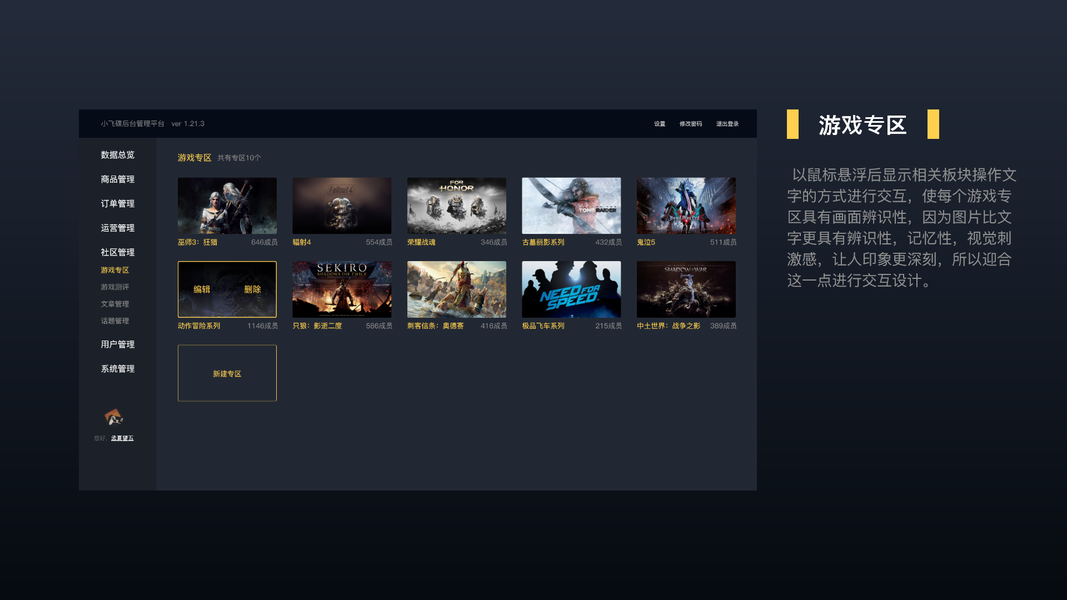Click the 346成员 member count
Screen dimensions: 1067x600
point(493,242)
